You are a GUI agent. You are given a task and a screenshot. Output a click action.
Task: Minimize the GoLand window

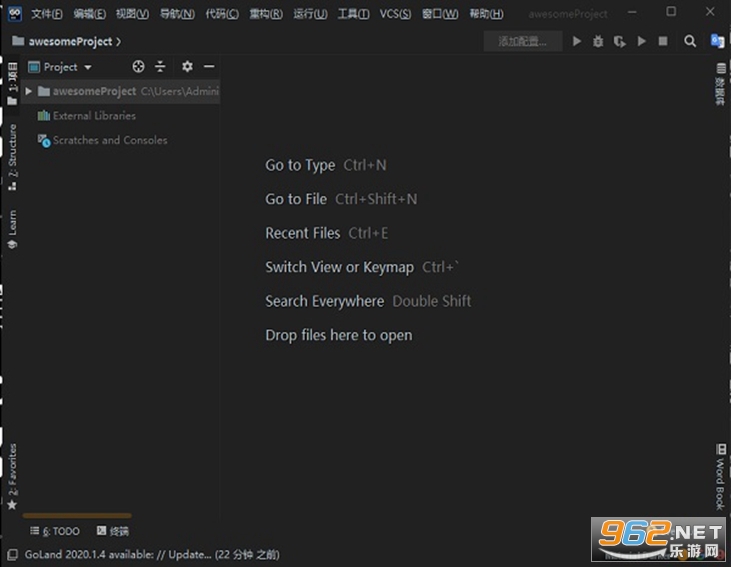[x=632, y=12]
